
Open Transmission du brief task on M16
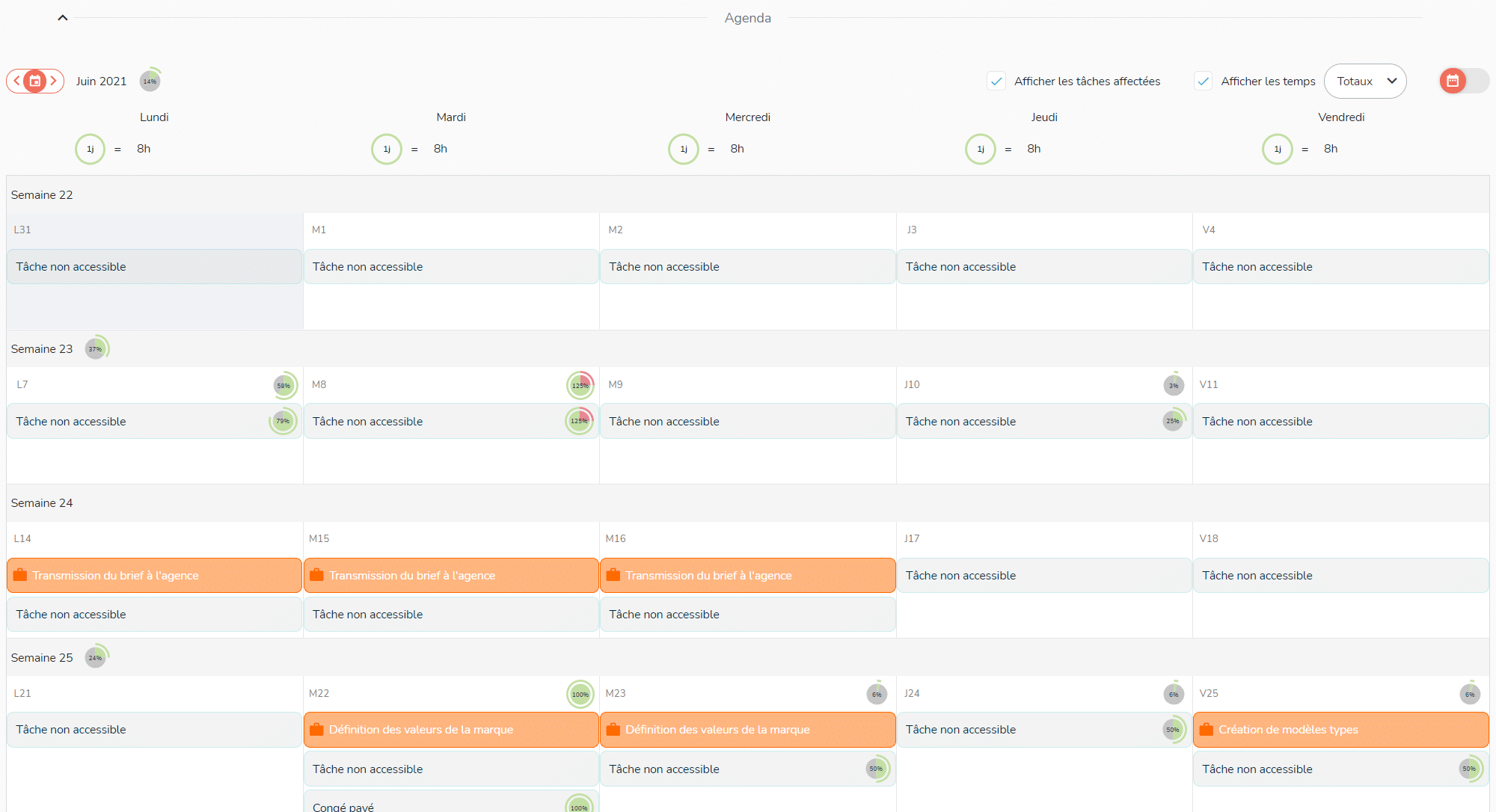click(748, 575)
